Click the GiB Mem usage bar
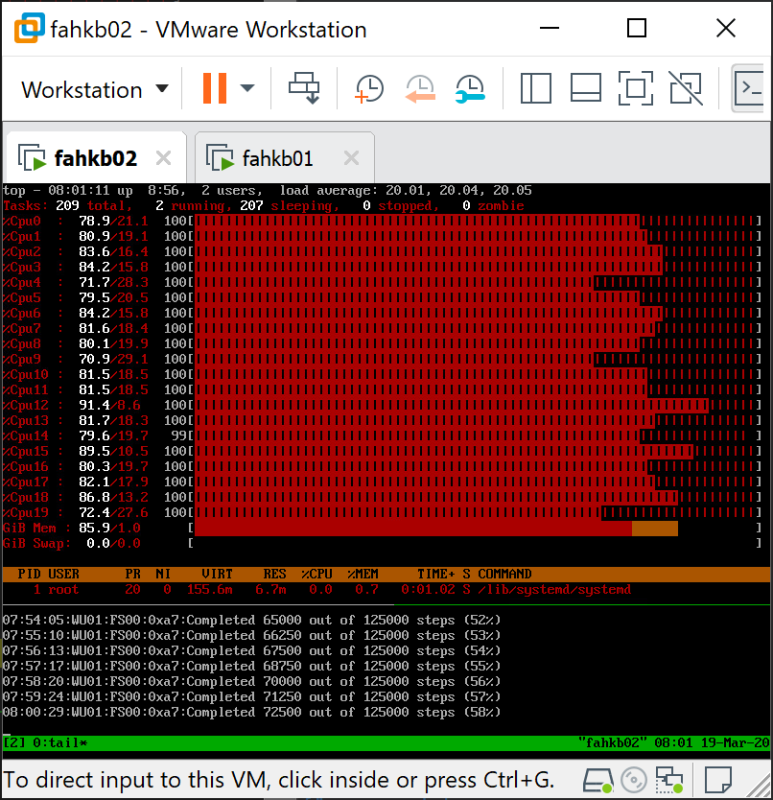The height and width of the screenshot is (800, 773). click(x=436, y=528)
